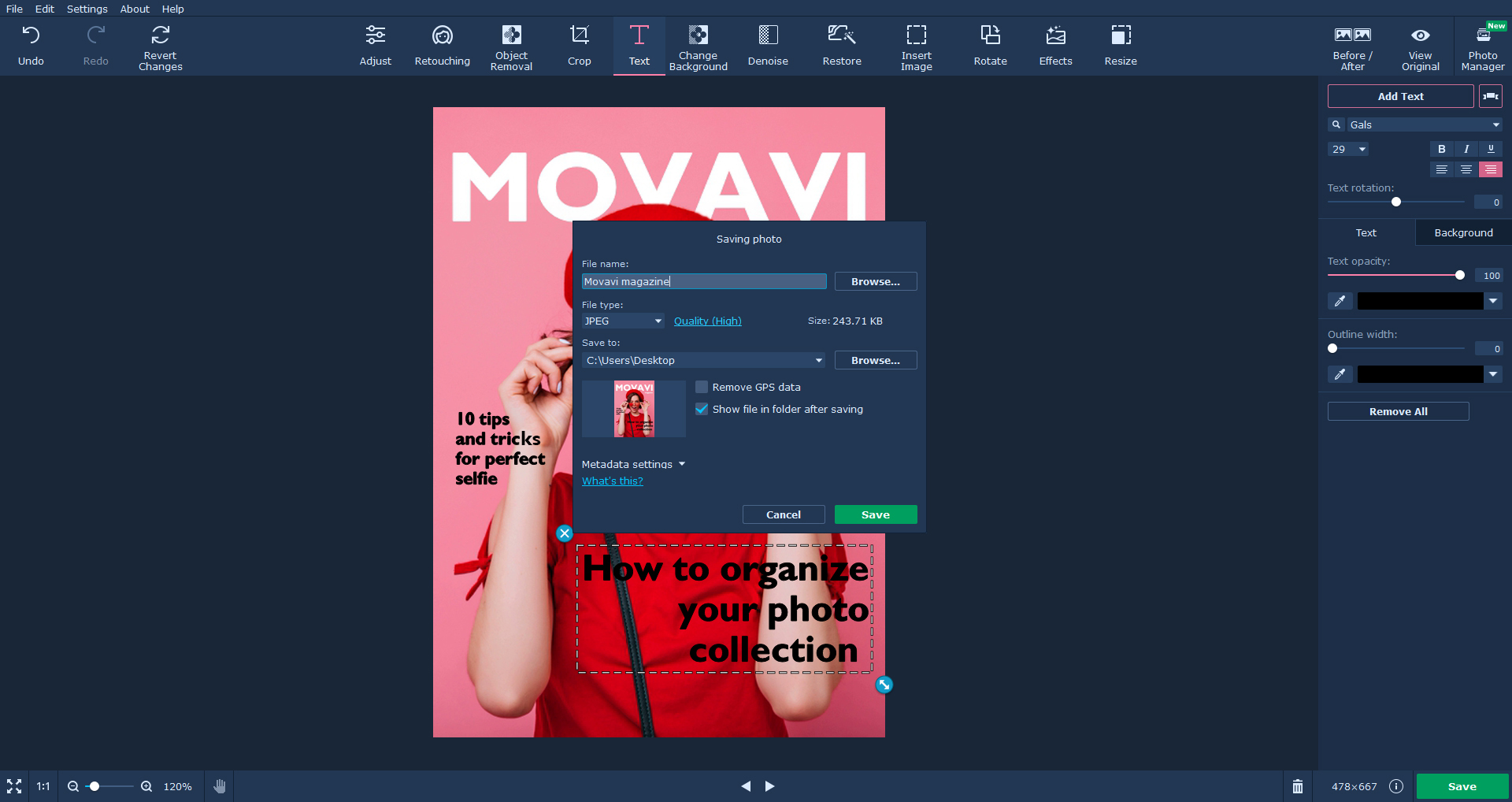The width and height of the screenshot is (1512, 802).
Task: Click Cancel in the Saving photo dialog
Action: pyautogui.click(x=784, y=514)
